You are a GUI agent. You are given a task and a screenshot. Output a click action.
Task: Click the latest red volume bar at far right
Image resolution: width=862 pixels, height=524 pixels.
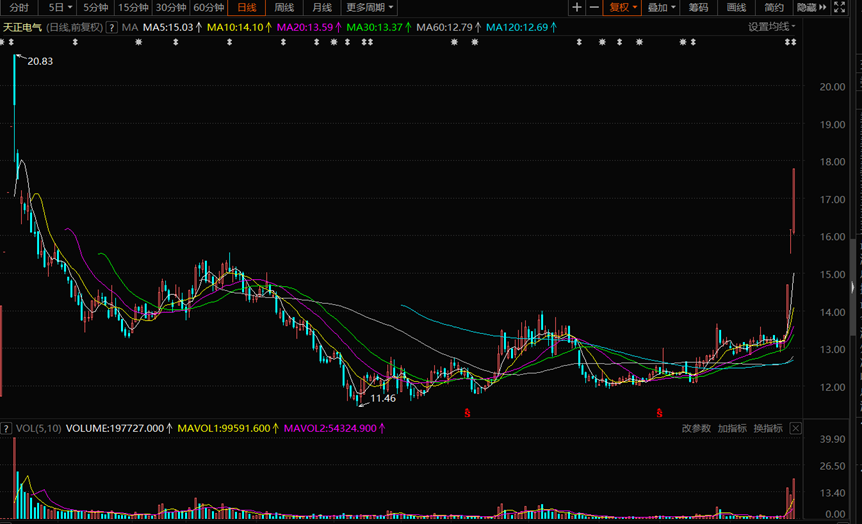tap(794, 498)
